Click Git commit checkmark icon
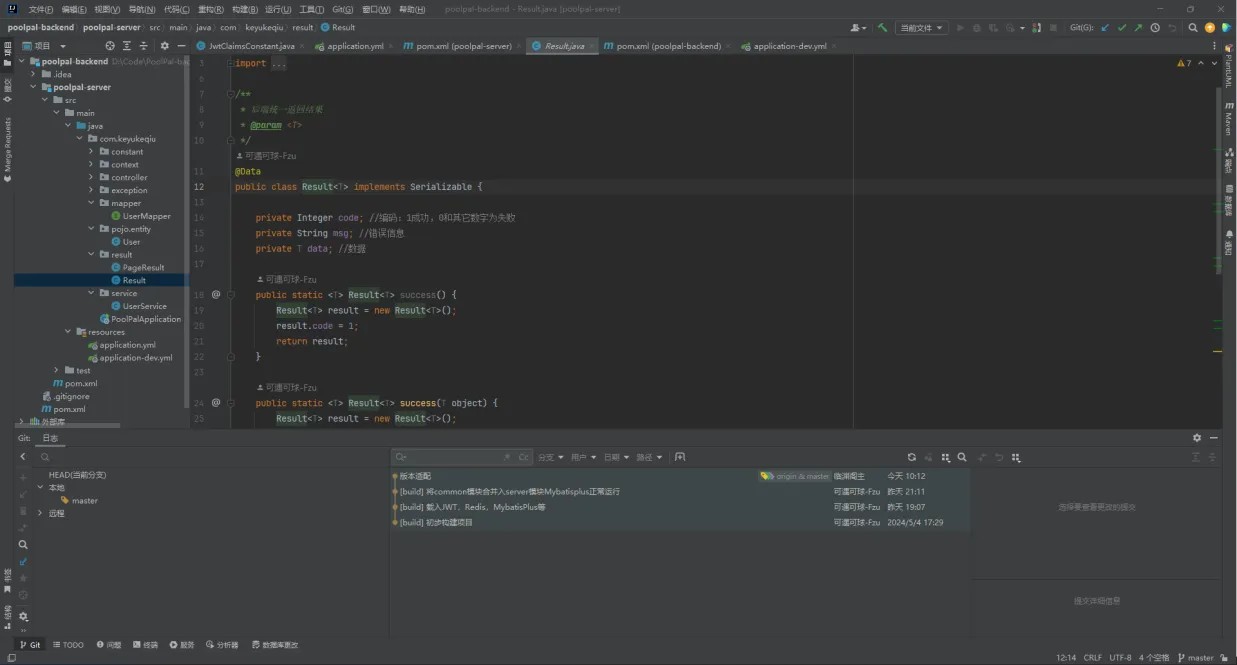This screenshot has width=1237, height=665. tap(1122, 28)
